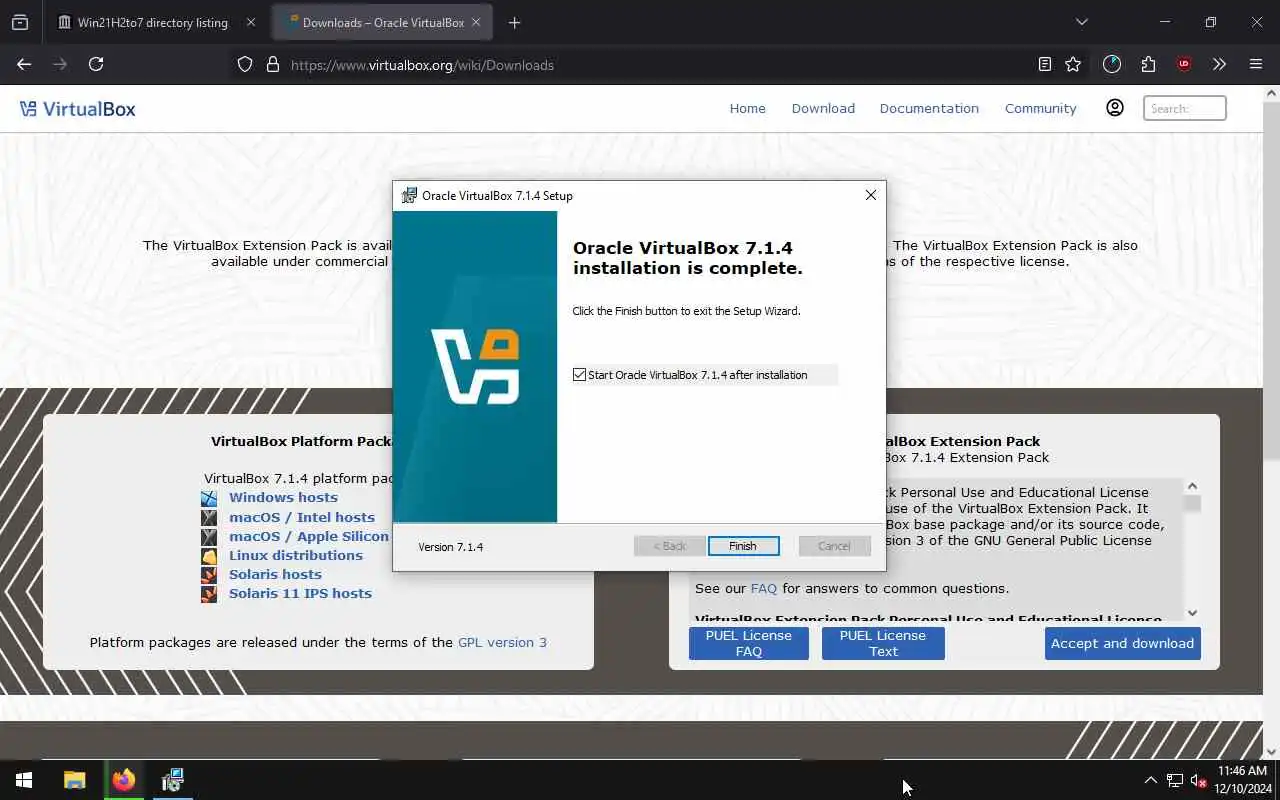Image resolution: width=1280 pixels, height=800 pixels.
Task: Open the GPL version 3 link
Action: [502, 642]
